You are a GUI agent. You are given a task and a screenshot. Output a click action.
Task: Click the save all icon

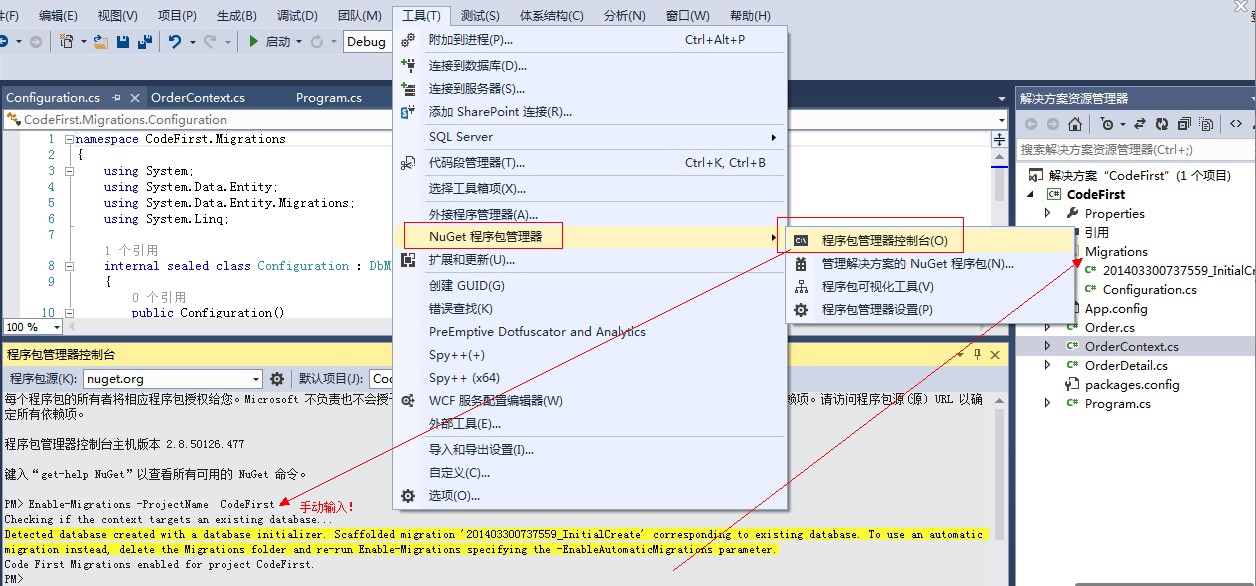click(x=144, y=41)
